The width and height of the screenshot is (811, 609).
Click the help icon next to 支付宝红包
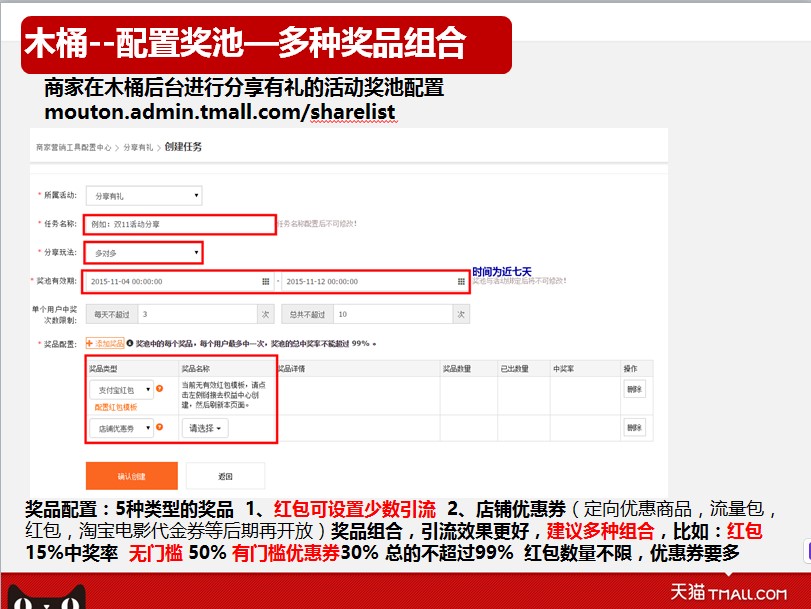click(x=159, y=389)
